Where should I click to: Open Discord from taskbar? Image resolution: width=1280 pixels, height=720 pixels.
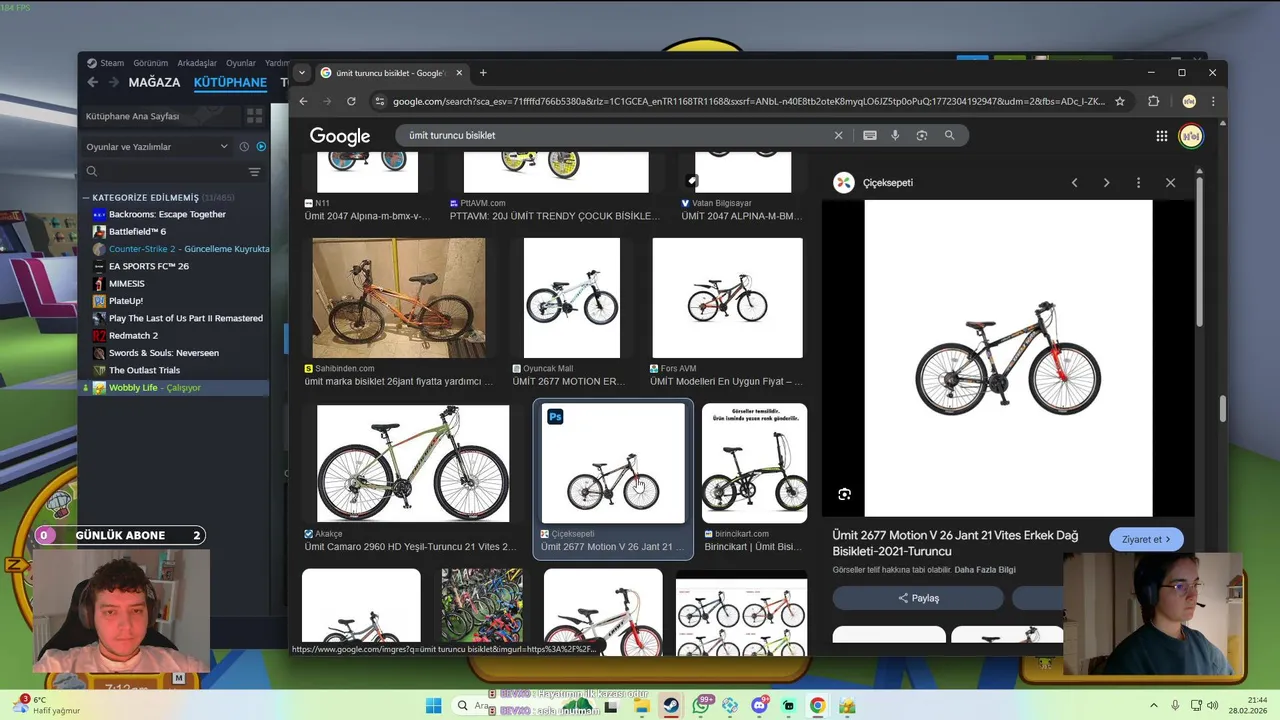tap(759, 706)
